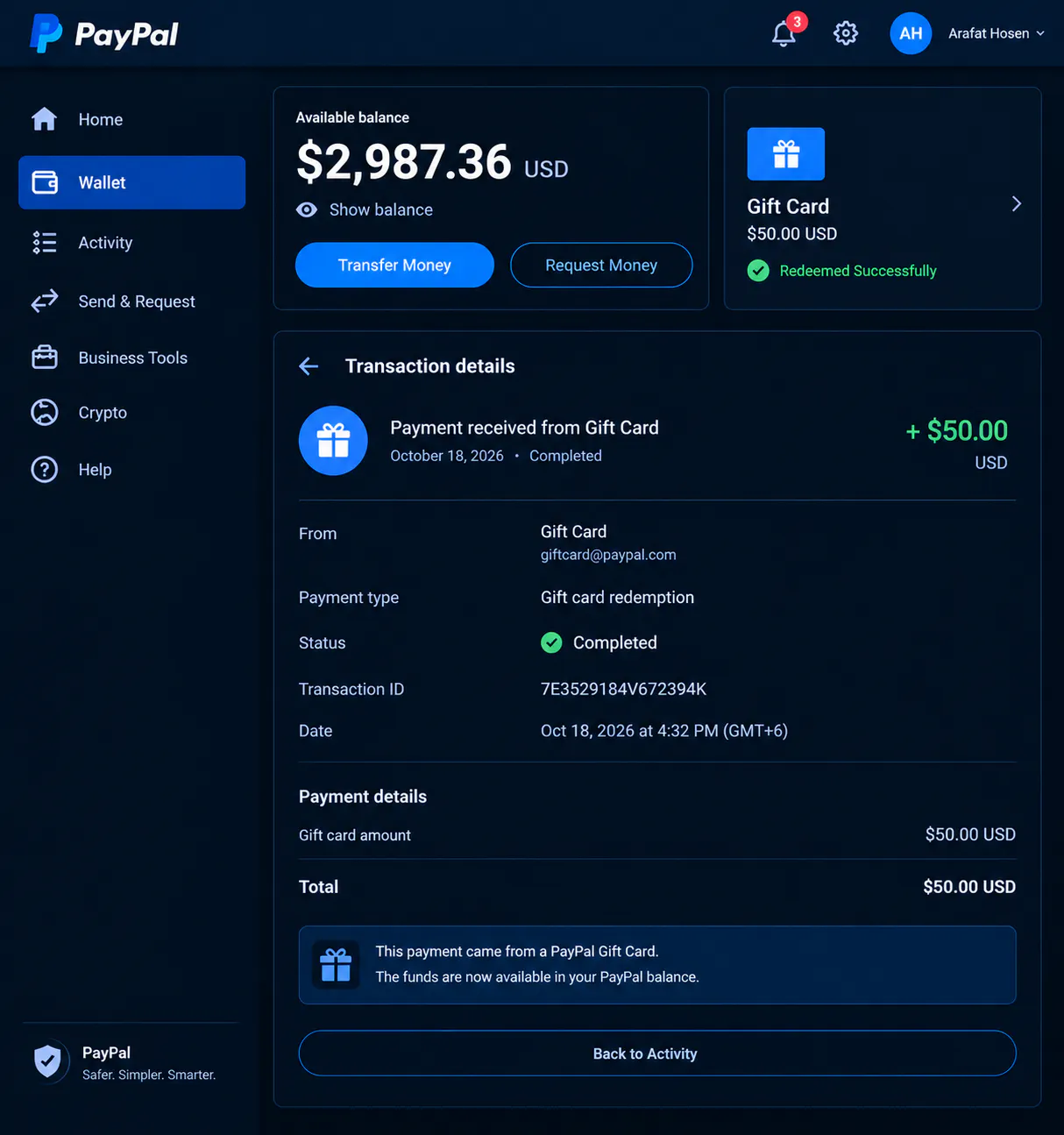Click the Business Tools briefcase icon
The width and height of the screenshot is (1064, 1135).
pyautogui.click(x=45, y=358)
